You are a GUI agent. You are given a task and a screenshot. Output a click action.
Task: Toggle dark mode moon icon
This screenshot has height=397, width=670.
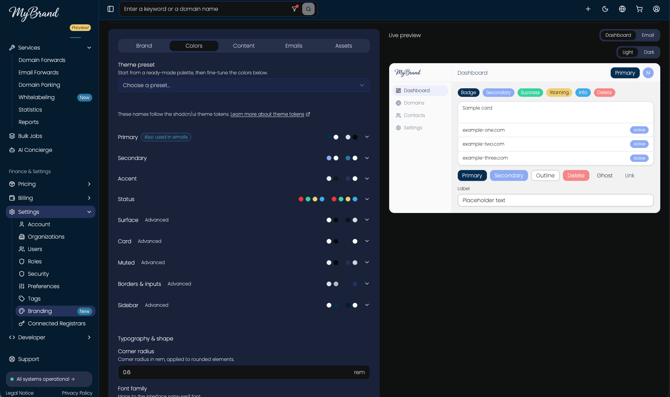[605, 9]
